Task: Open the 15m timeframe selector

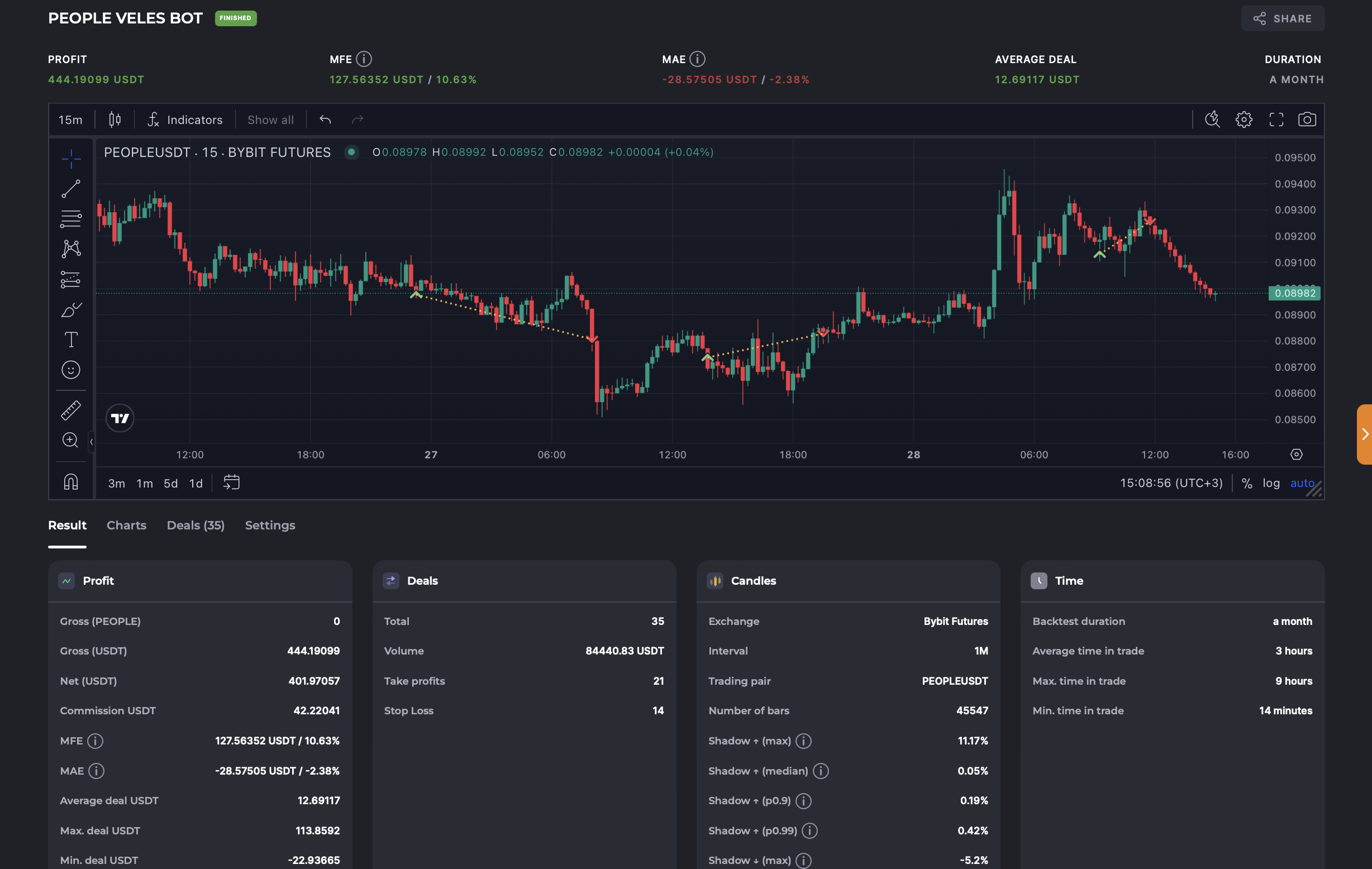Action: (x=70, y=119)
